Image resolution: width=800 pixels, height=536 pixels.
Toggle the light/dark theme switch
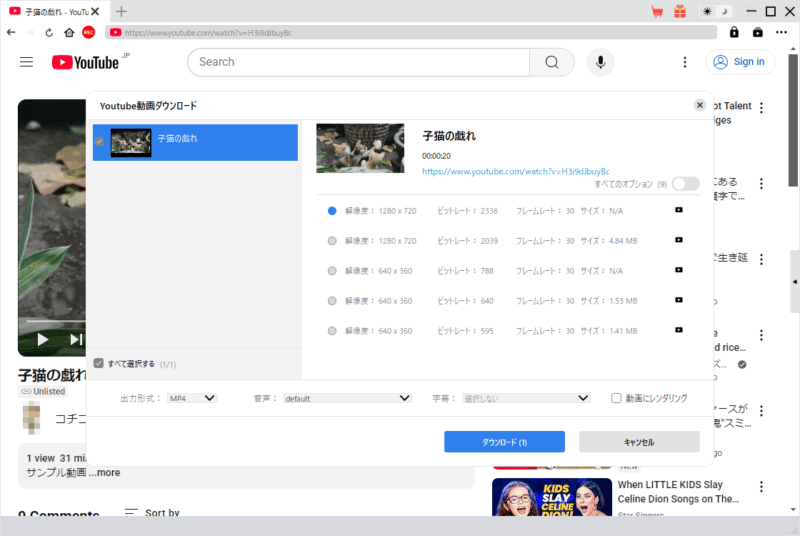715,12
